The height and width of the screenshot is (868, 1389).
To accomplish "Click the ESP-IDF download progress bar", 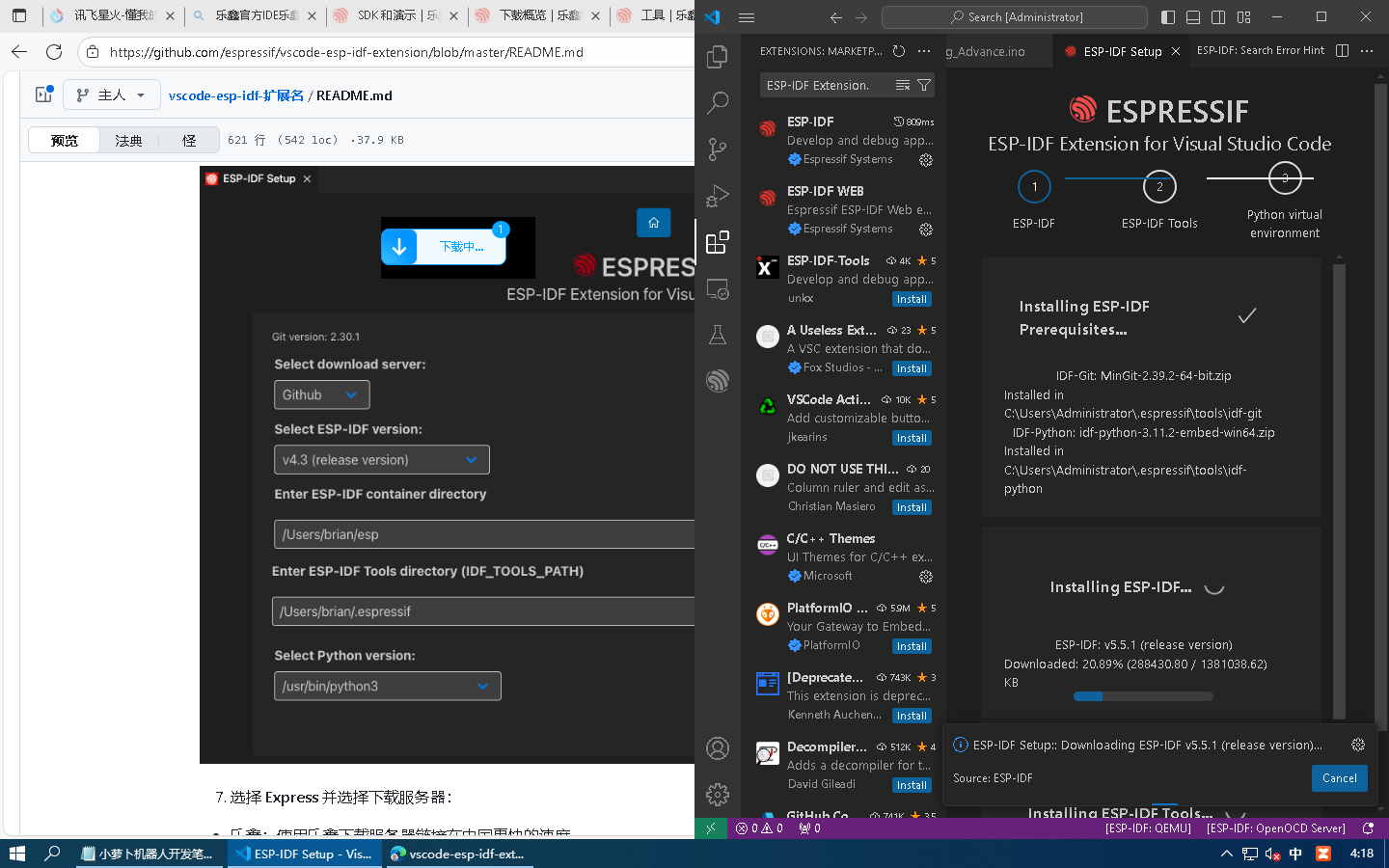I will [1143, 696].
